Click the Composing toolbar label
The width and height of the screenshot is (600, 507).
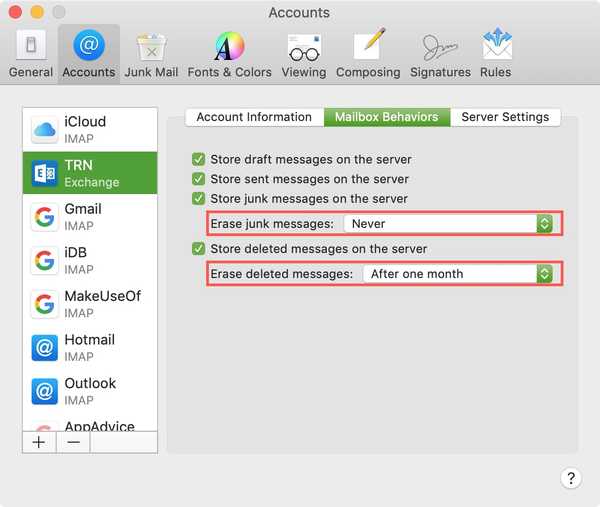coord(368,73)
